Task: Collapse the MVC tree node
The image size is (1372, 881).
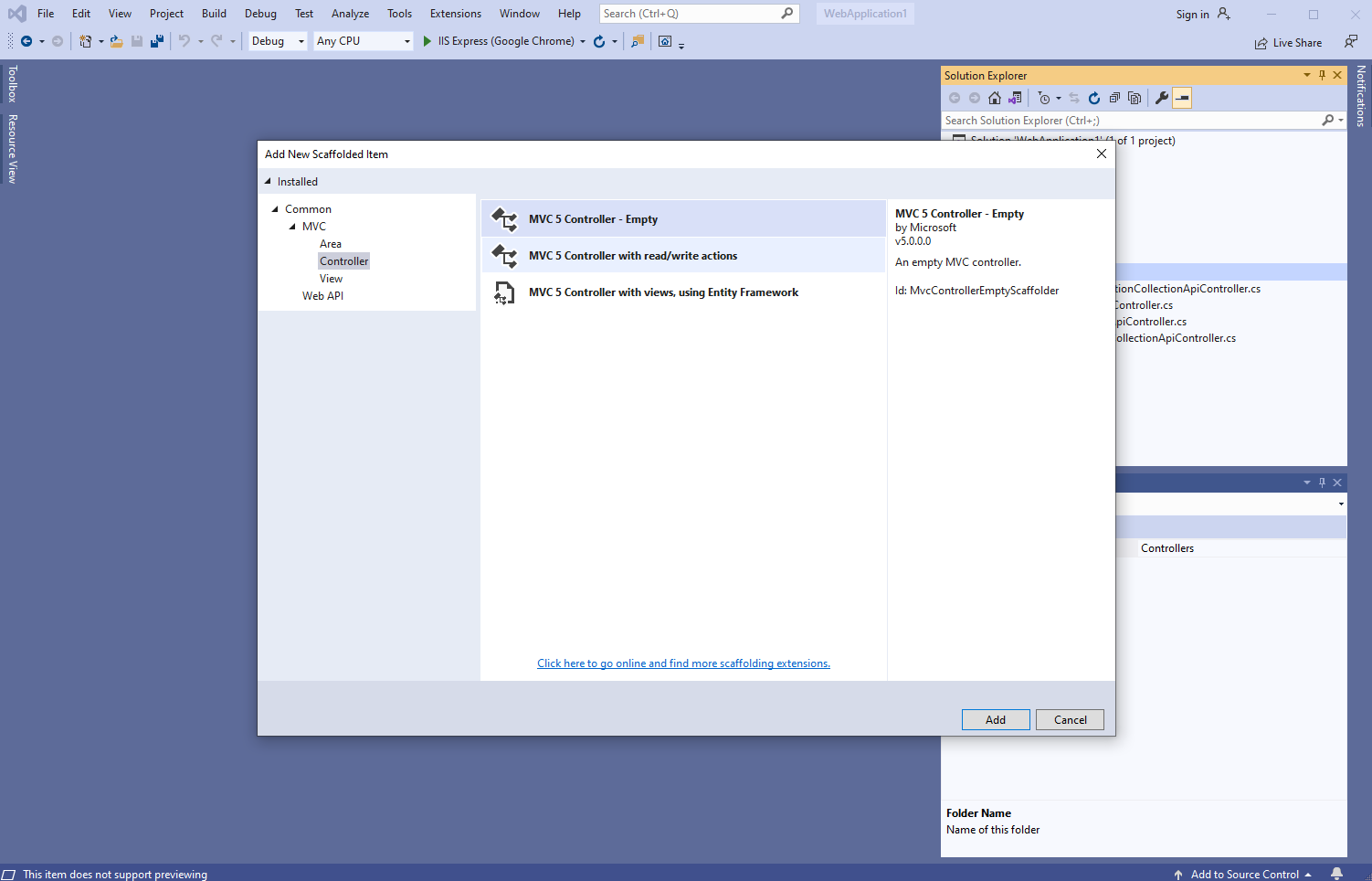Action: [292, 227]
